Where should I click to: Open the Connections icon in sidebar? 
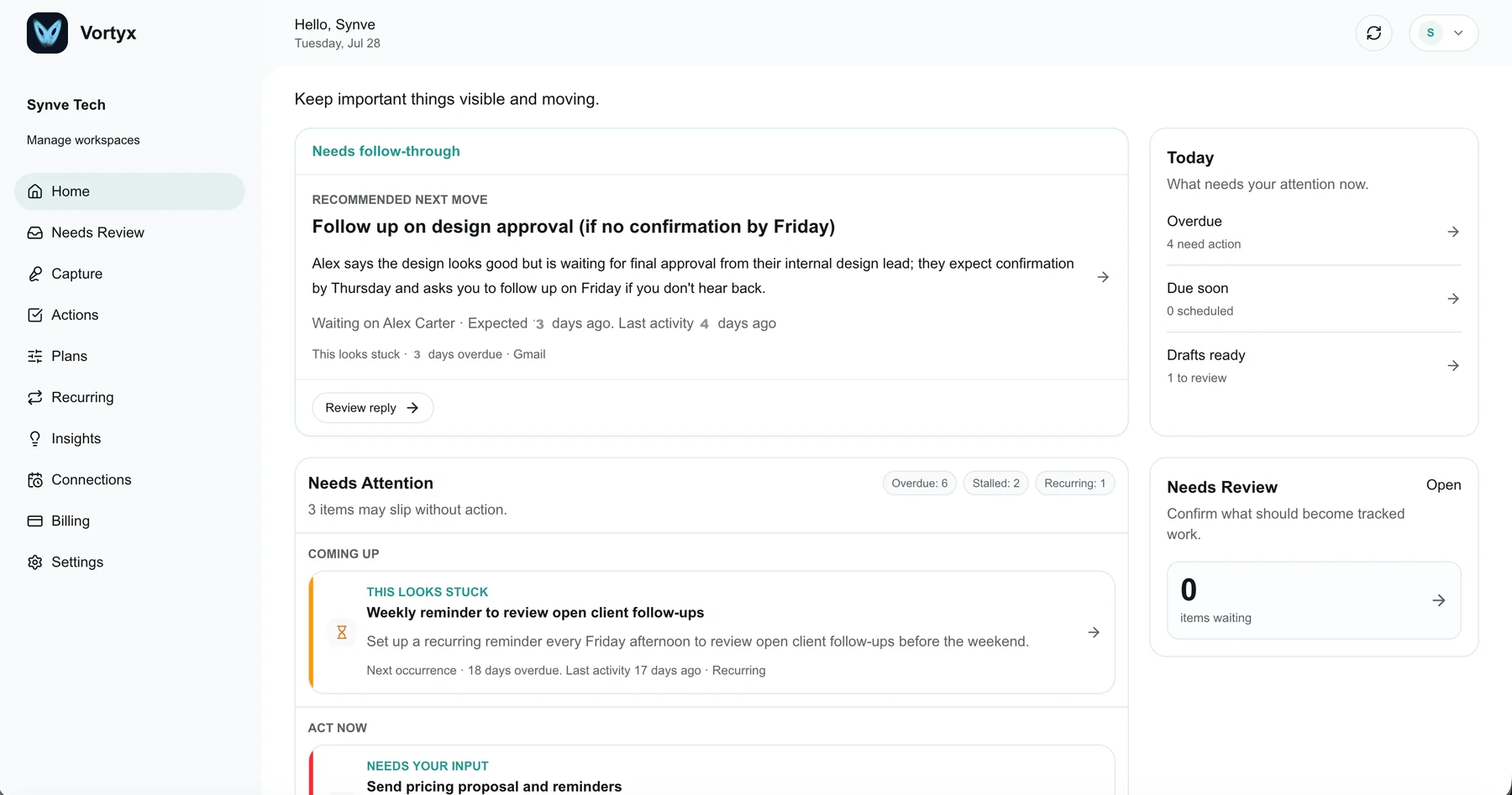tap(35, 479)
